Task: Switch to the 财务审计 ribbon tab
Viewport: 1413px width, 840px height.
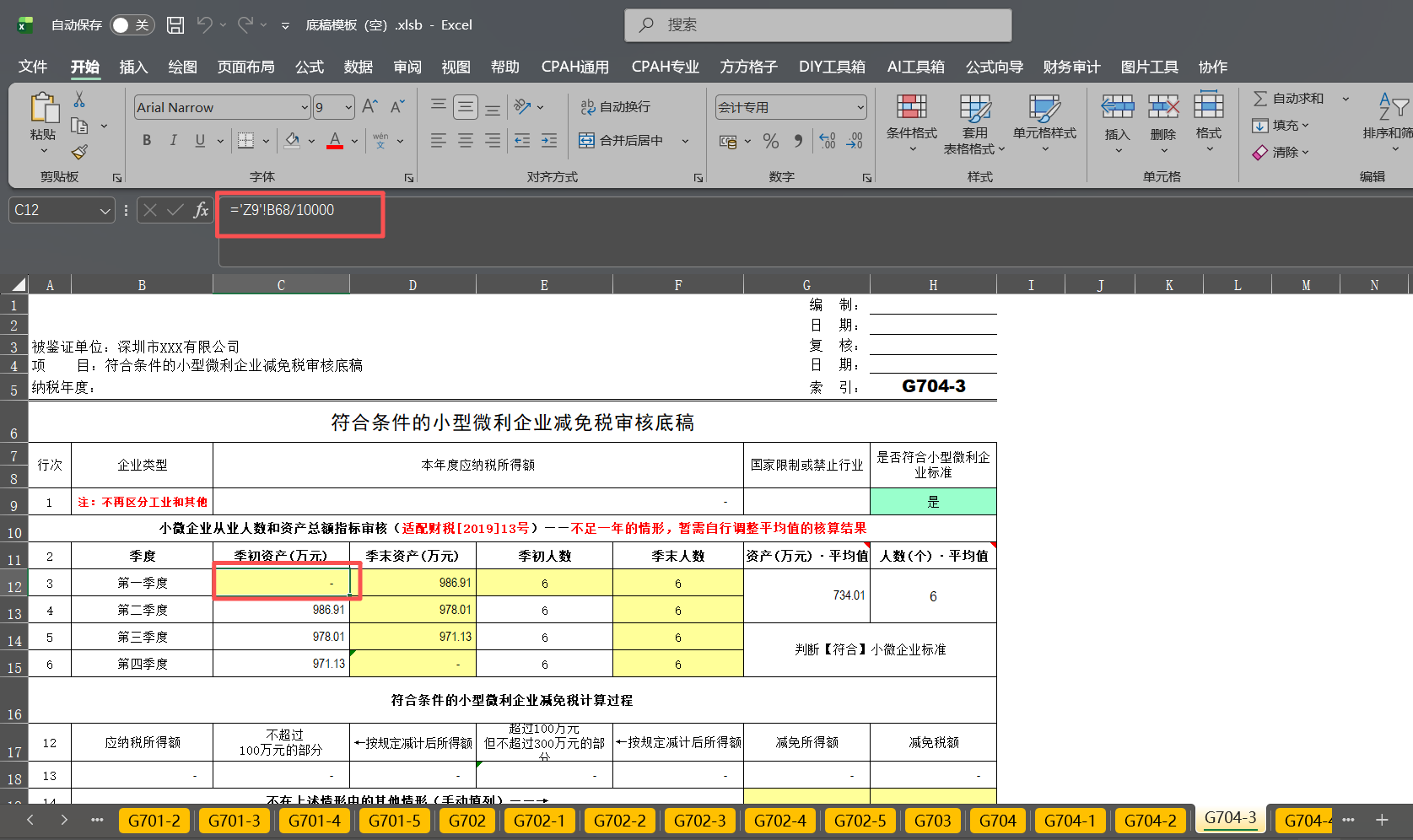Action: click(x=1071, y=67)
